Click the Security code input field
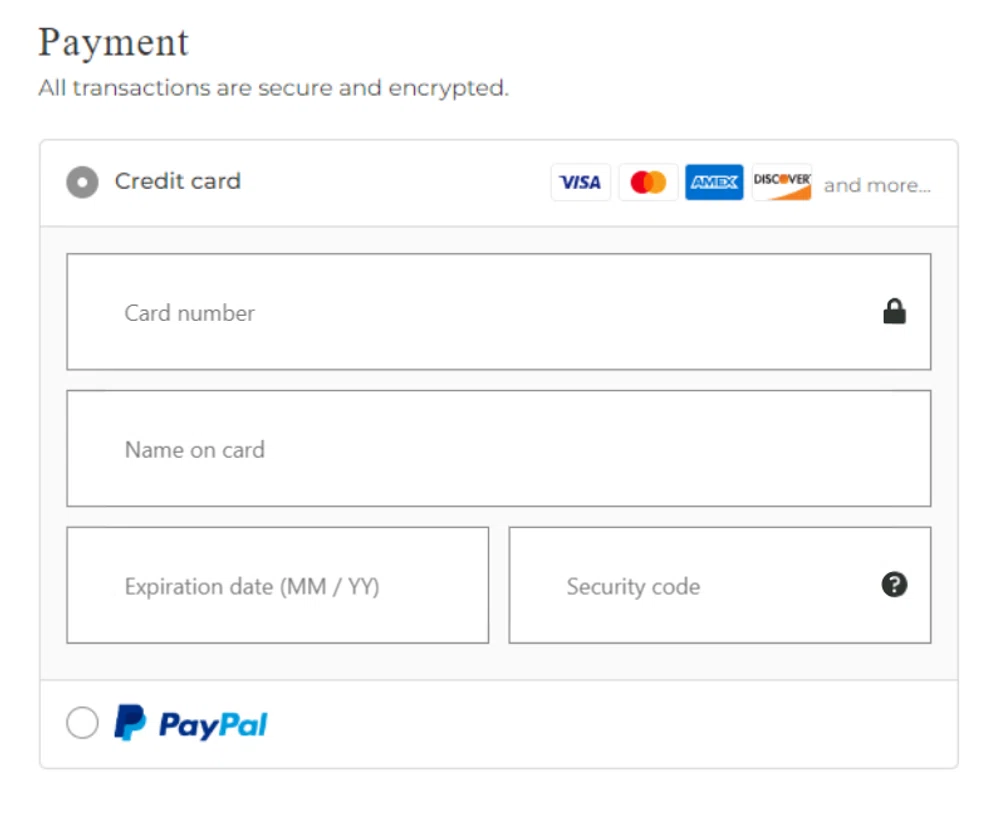Screen dimensions: 1000x815 pos(700,585)
